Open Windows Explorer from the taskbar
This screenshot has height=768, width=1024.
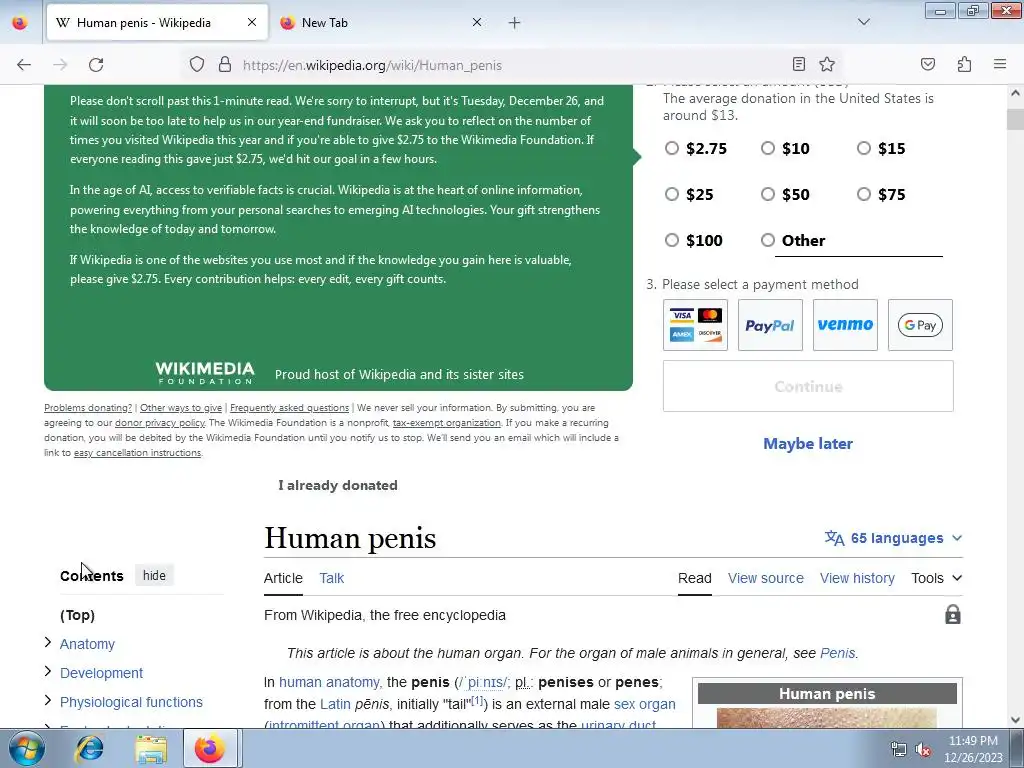(151, 749)
